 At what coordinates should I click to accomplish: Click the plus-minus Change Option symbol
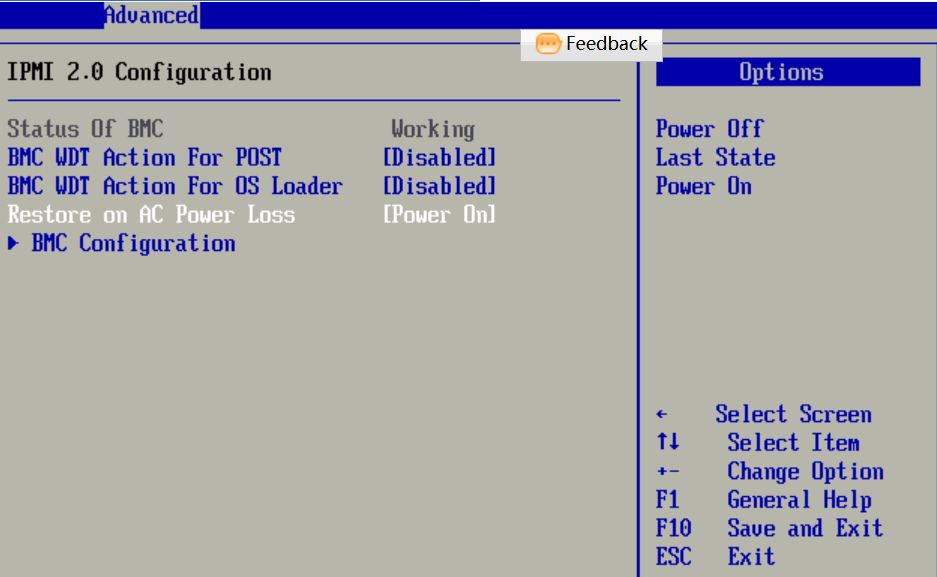(x=669, y=472)
